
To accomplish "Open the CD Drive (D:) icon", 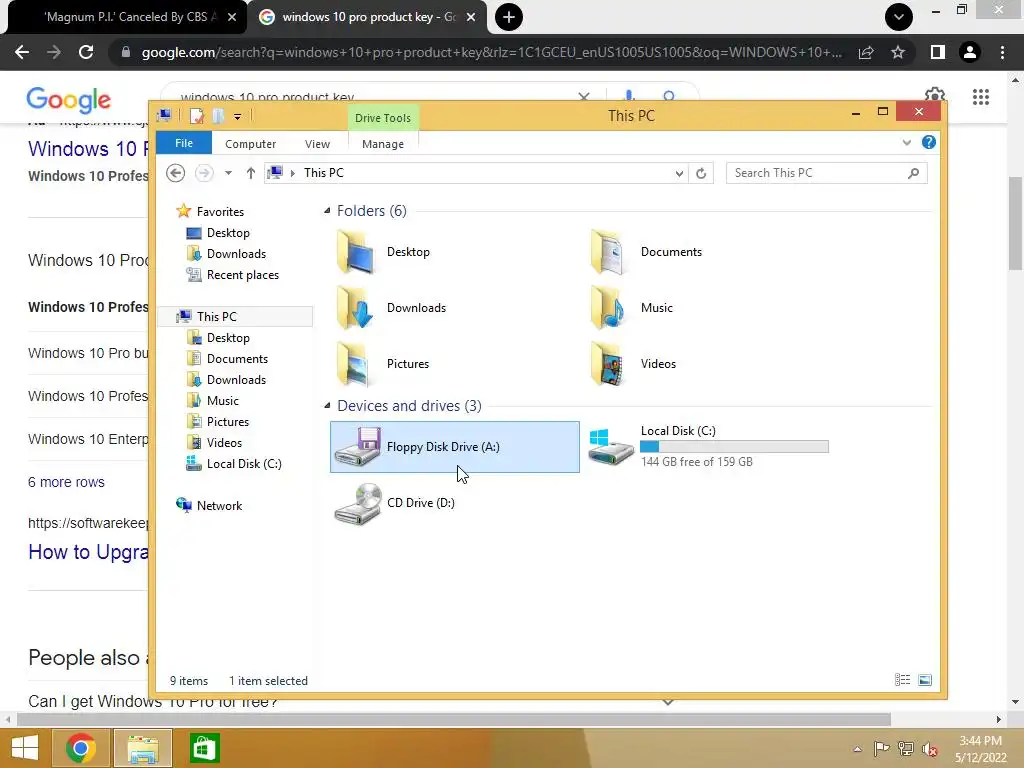I will coord(357,504).
